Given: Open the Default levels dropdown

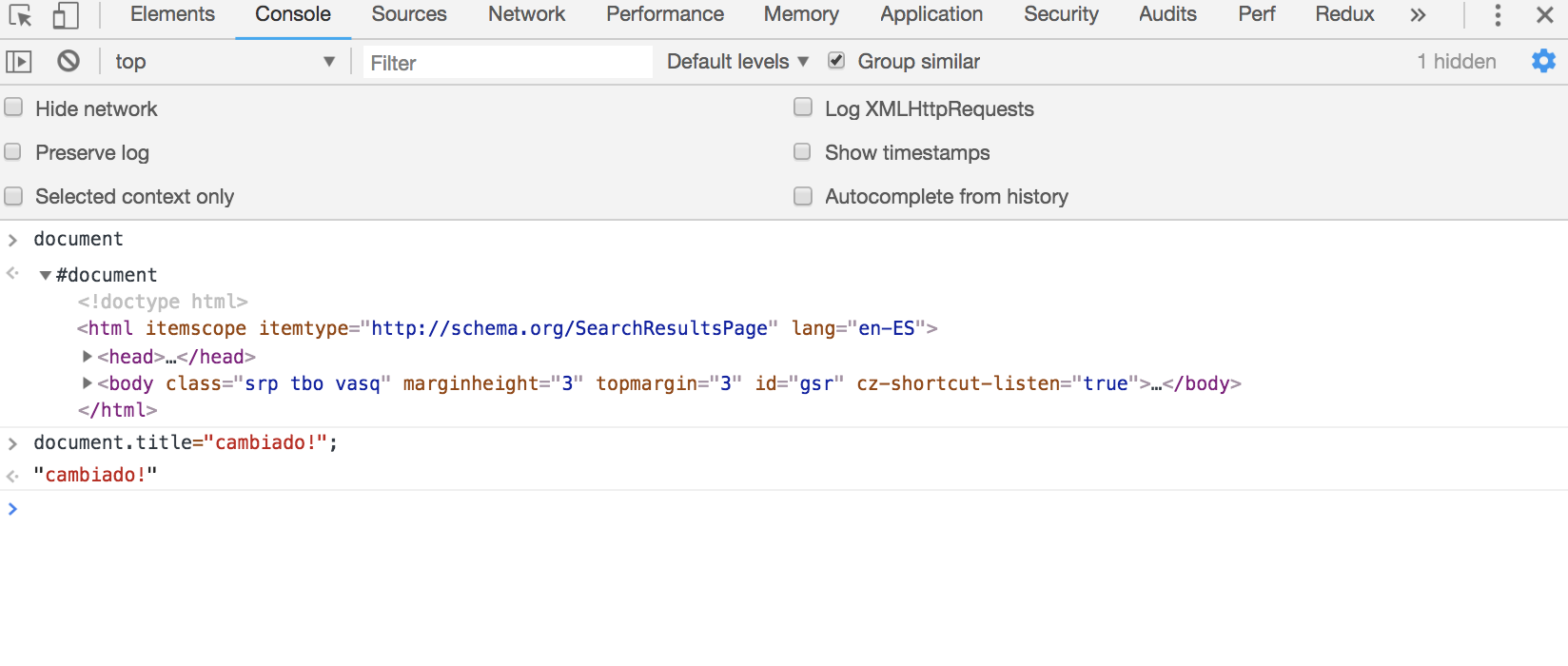Looking at the screenshot, I should [737, 62].
